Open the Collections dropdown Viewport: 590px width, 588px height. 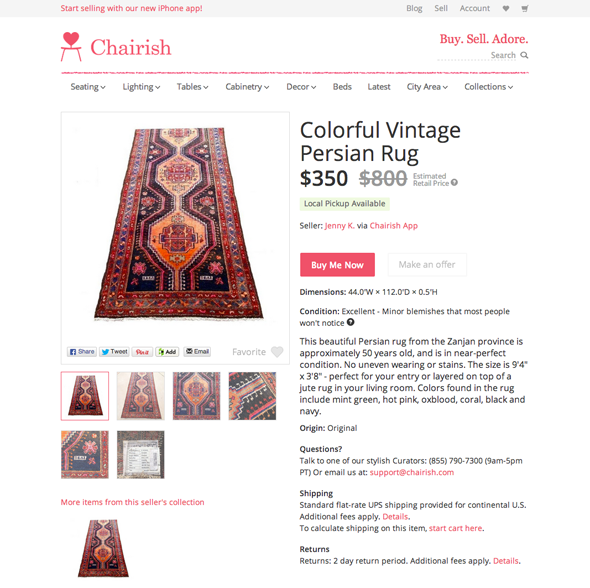click(x=488, y=87)
